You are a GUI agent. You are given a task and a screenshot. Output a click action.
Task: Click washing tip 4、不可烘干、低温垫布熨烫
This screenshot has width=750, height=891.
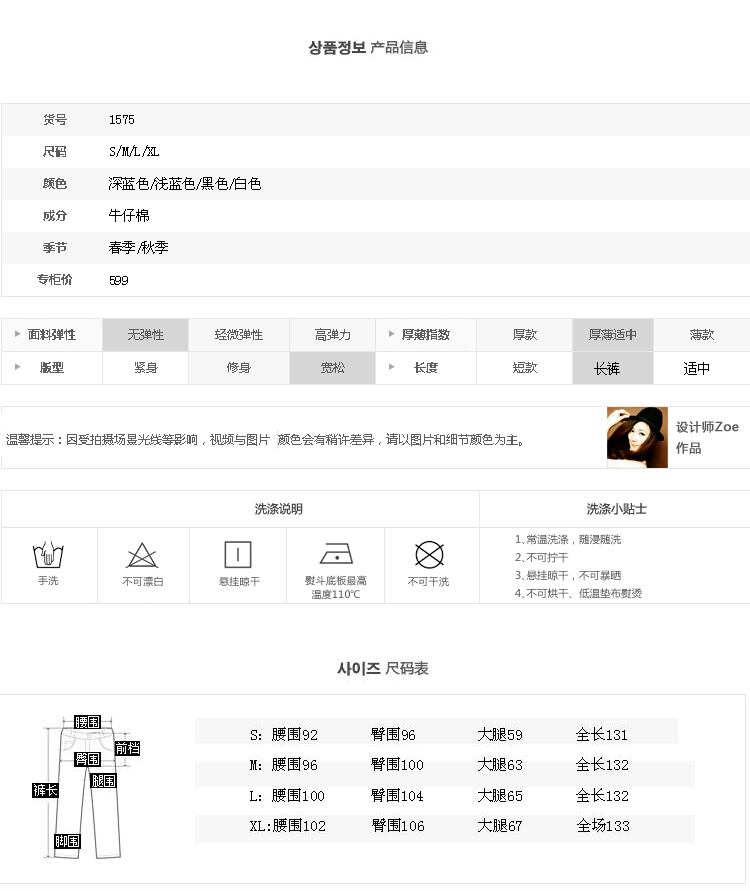click(x=578, y=593)
